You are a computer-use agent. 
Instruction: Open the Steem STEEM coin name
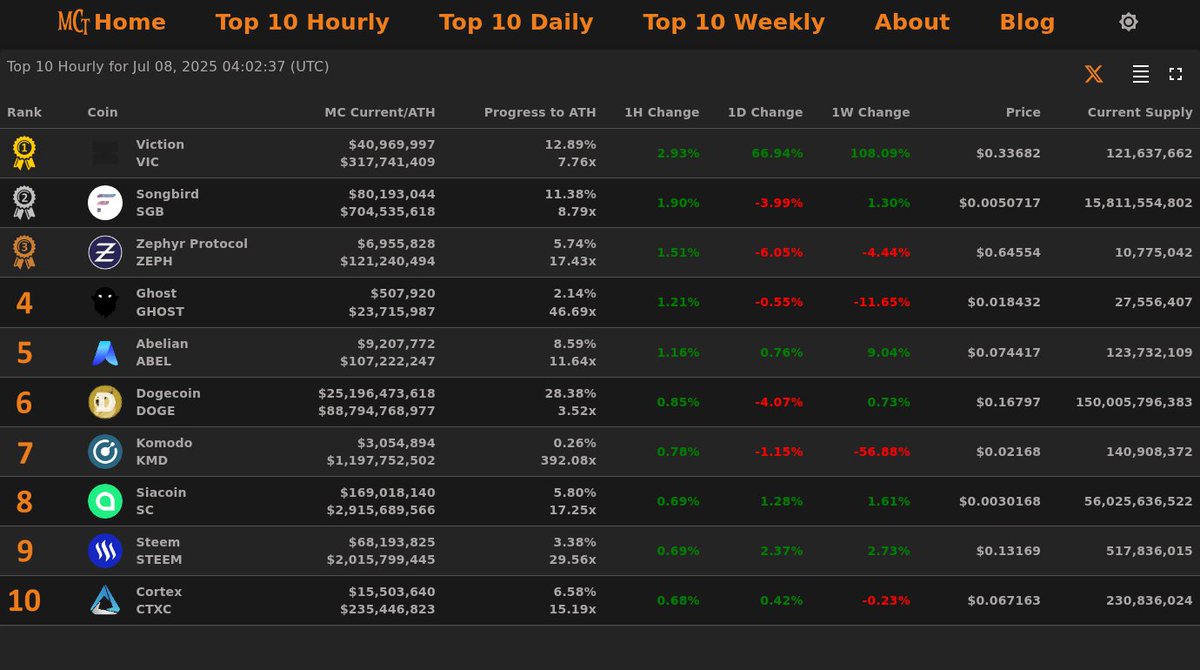tap(159, 551)
